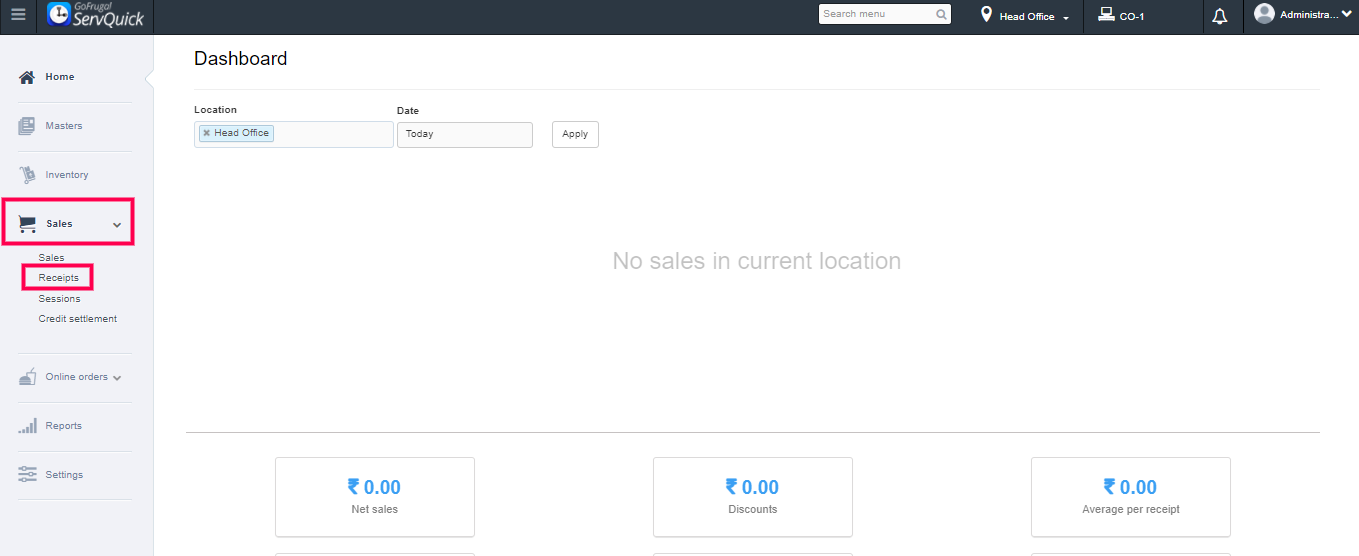This screenshot has height=556, width=1359.
Task: Click the Date field showing Today
Action: [x=464, y=134]
